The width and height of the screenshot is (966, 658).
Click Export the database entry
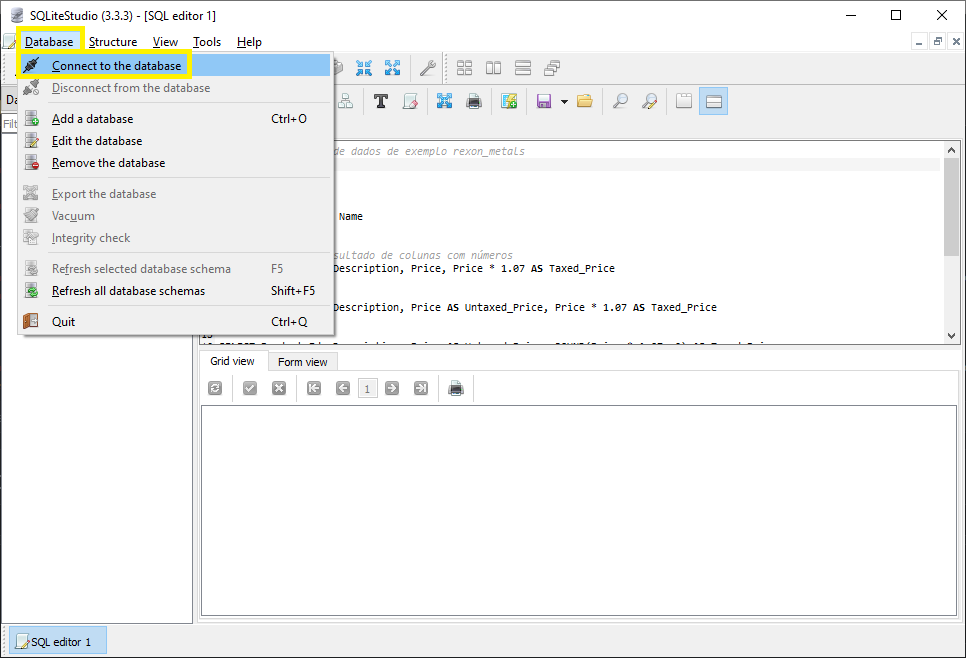click(x=176, y=194)
